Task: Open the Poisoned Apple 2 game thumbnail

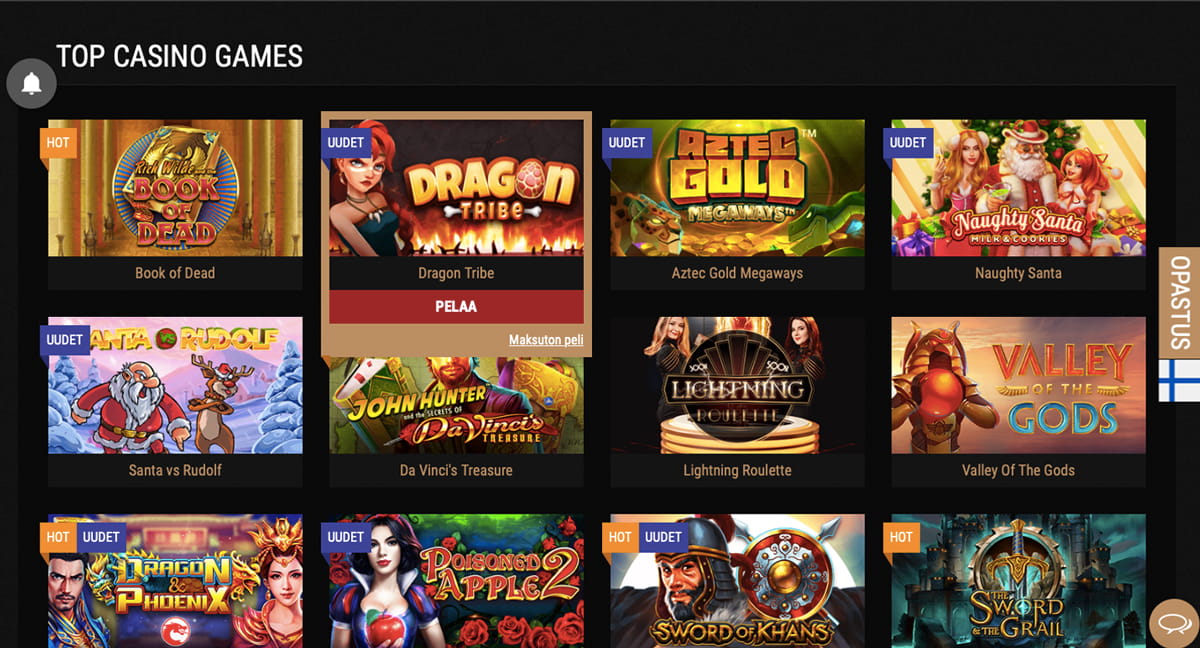Action: pos(456,581)
